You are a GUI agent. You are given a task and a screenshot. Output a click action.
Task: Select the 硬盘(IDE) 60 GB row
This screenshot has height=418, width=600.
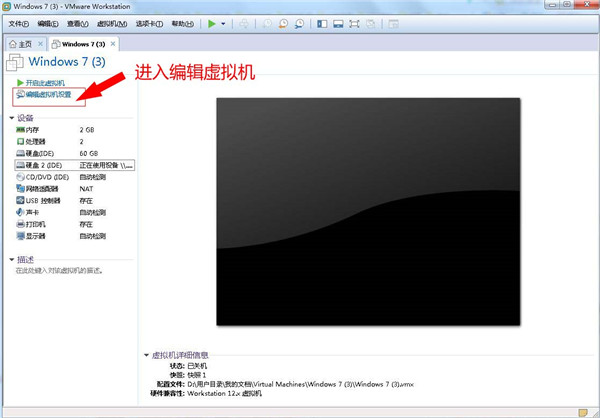[74, 153]
